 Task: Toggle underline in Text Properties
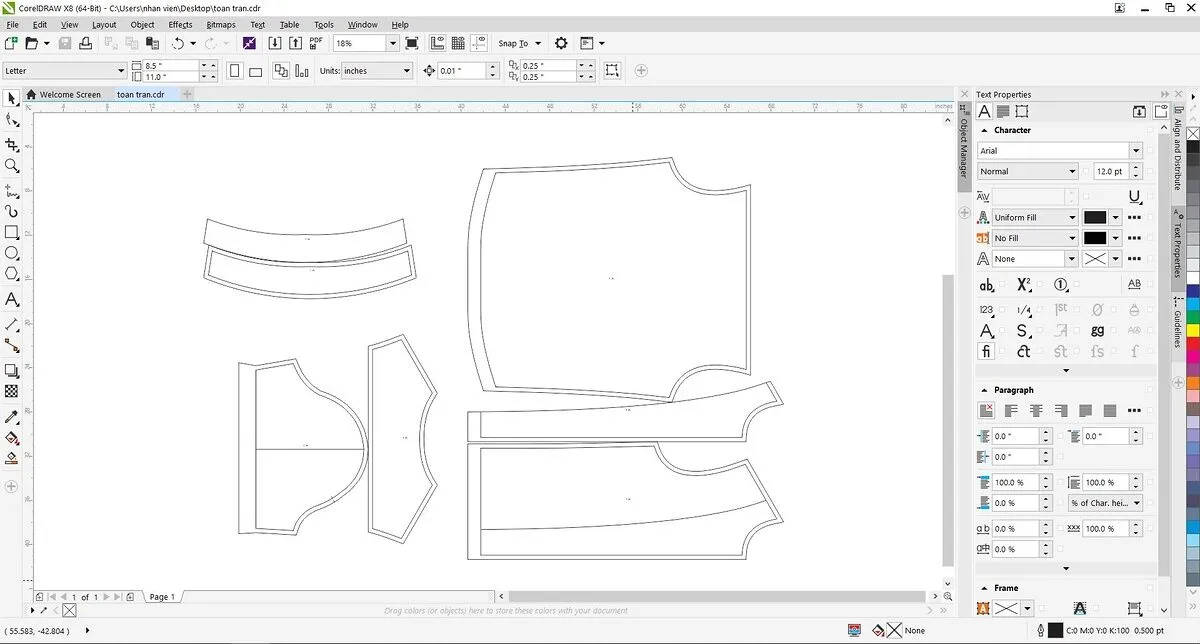[x=1134, y=197]
